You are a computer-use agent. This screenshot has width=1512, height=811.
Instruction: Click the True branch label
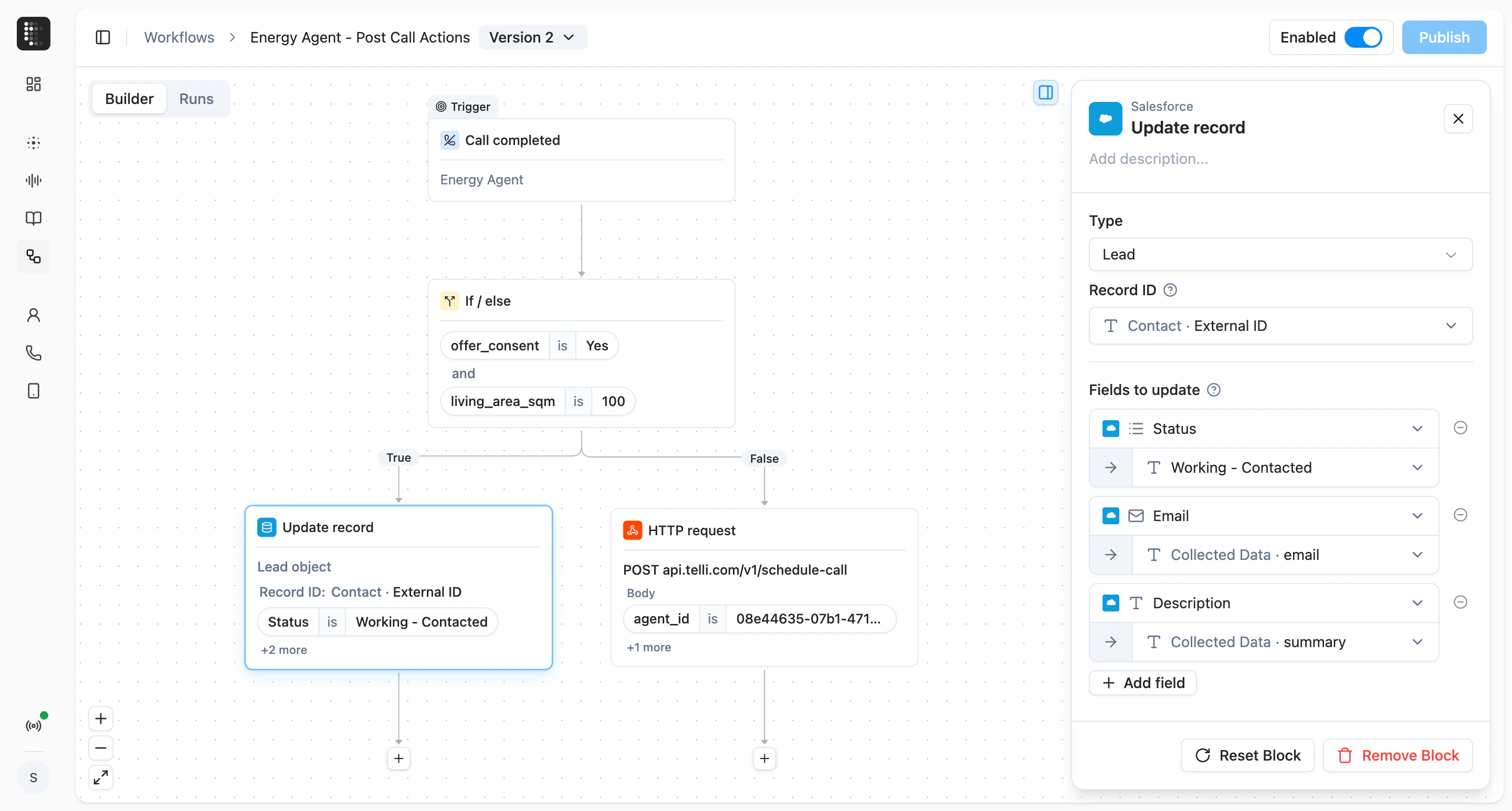pyautogui.click(x=398, y=458)
